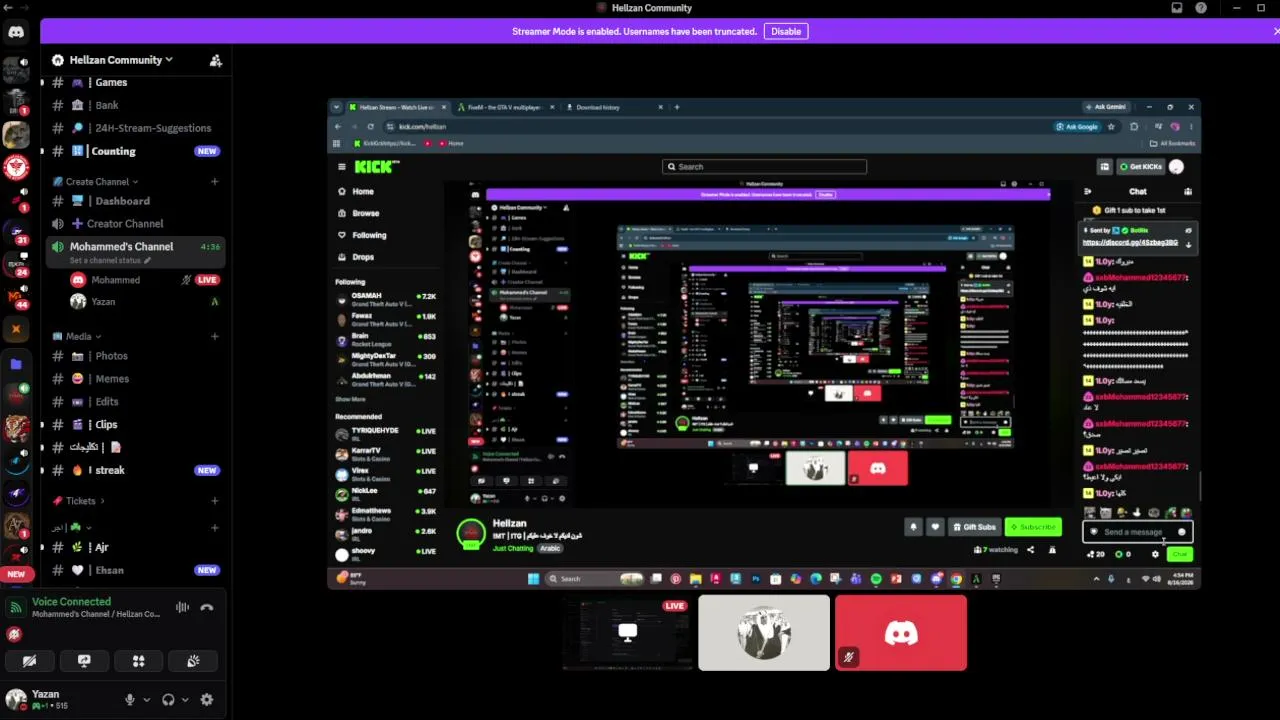Open Discord user settings gear
This screenshot has height=720, width=1280.
207,700
